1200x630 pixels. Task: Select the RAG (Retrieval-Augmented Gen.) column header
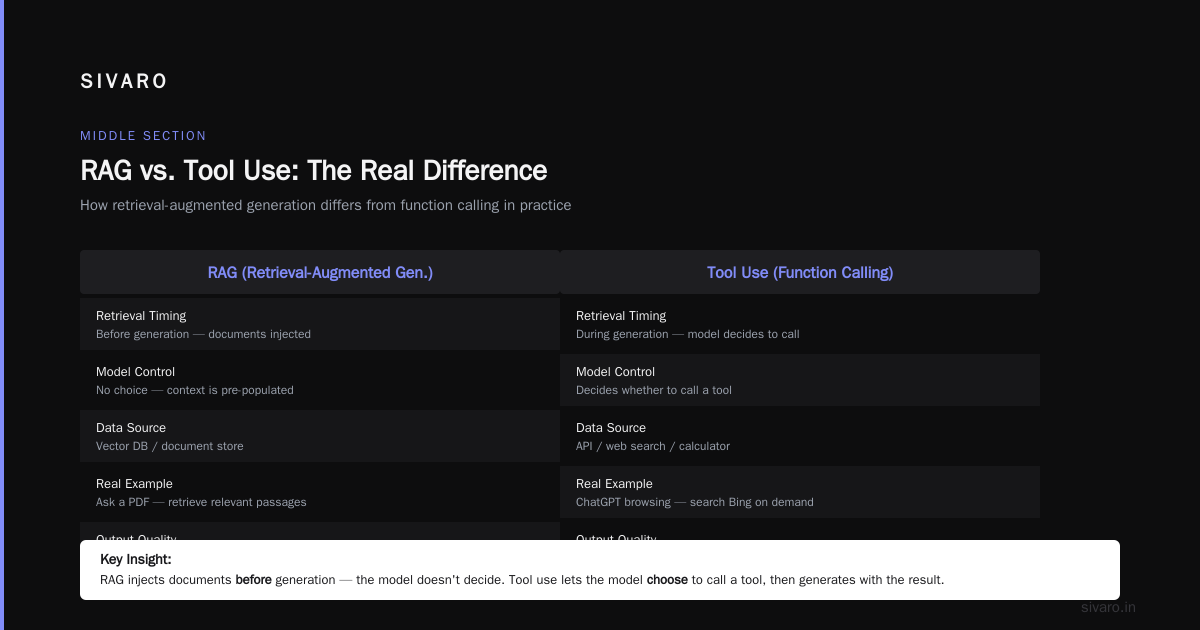click(320, 272)
